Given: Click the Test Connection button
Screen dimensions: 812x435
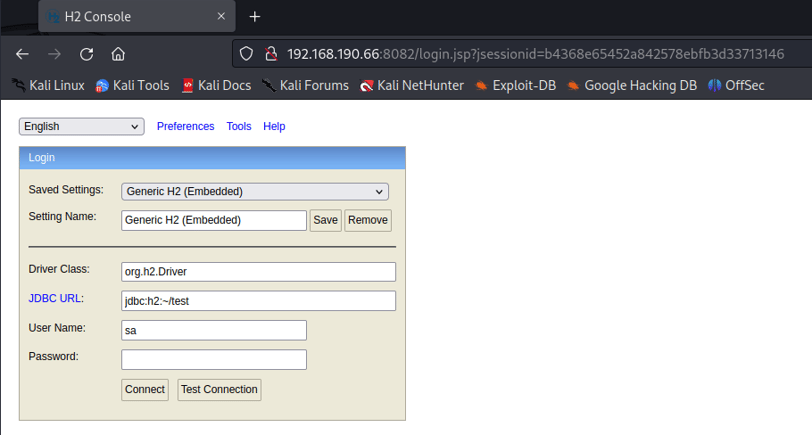Looking at the screenshot, I should [219, 389].
